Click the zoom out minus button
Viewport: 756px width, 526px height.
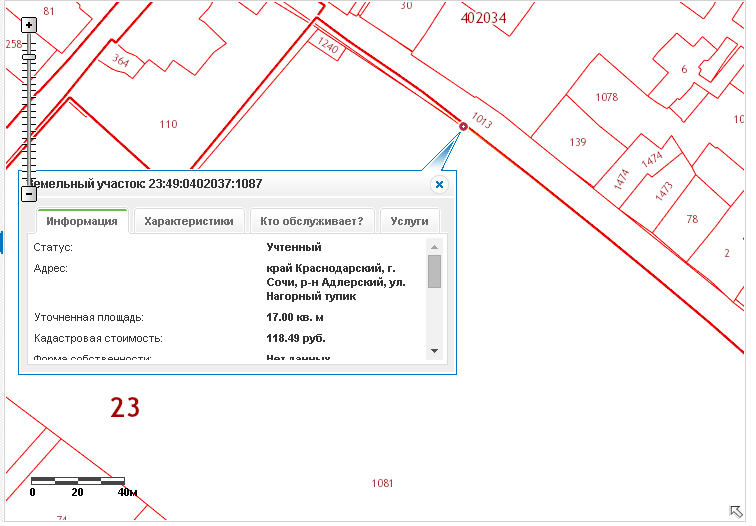pyautogui.click(x=29, y=193)
